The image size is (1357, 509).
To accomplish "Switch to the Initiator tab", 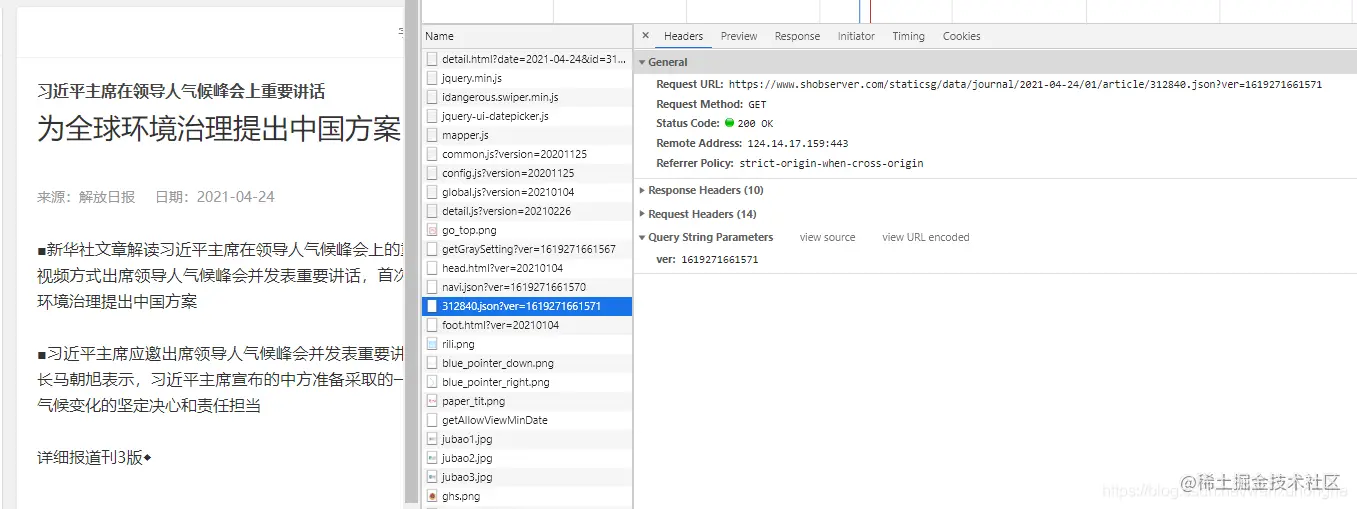I will 856,36.
